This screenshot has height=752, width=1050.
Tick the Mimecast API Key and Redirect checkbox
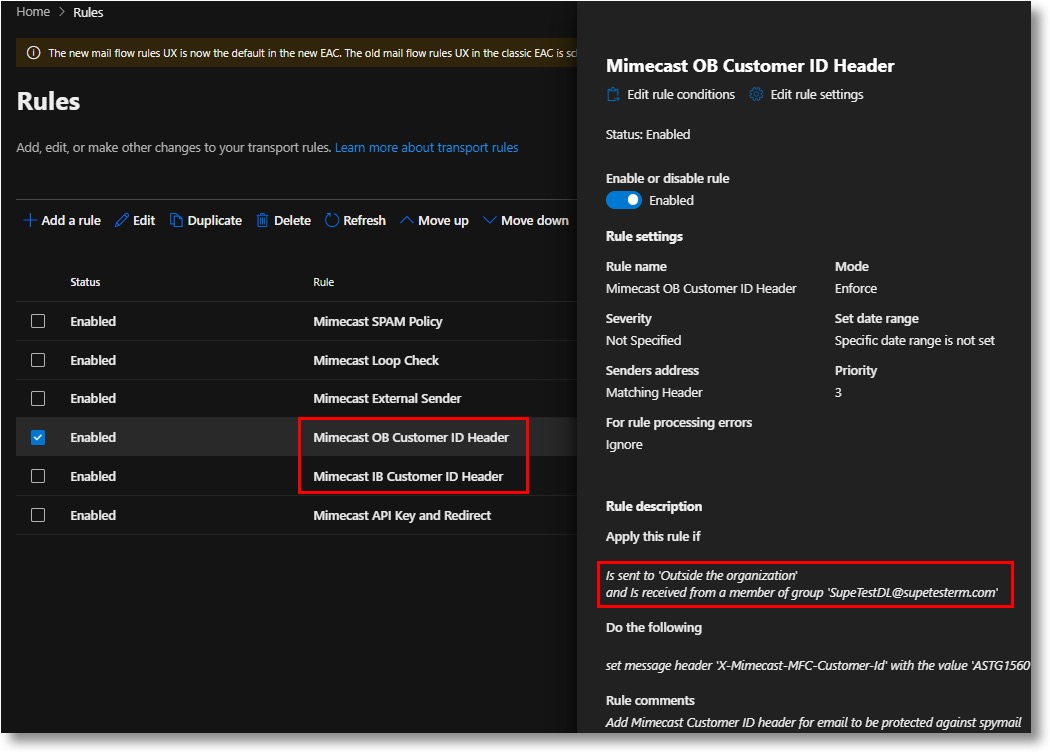38,516
